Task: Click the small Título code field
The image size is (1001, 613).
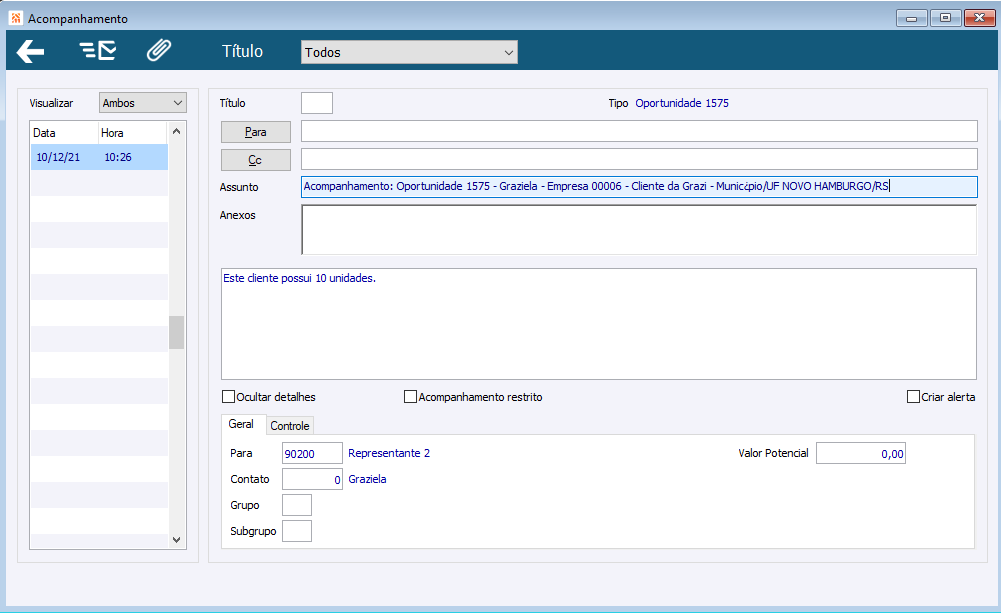Action: 317,103
